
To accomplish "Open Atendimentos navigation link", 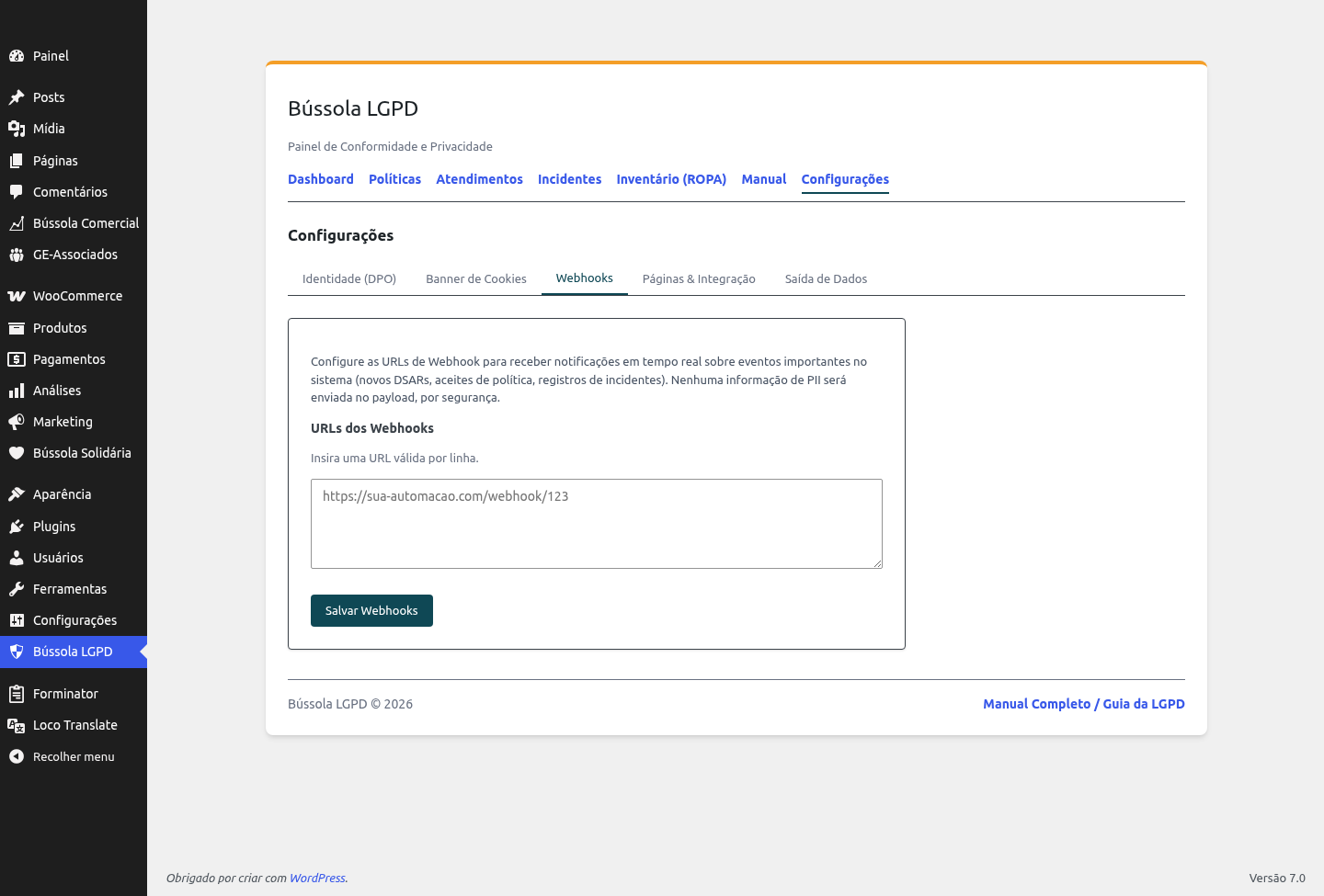I will pos(479,179).
